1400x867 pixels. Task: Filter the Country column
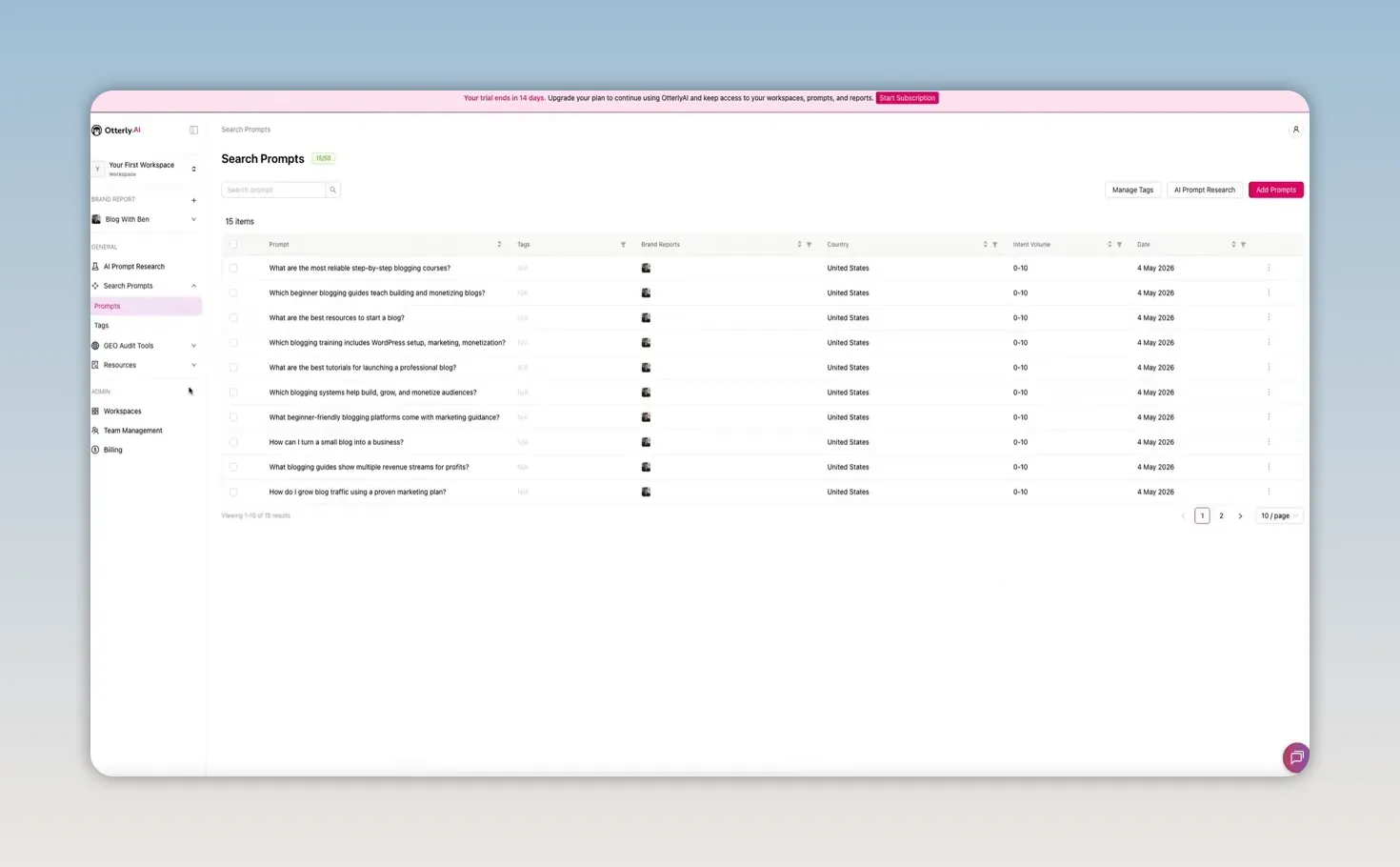click(x=994, y=245)
